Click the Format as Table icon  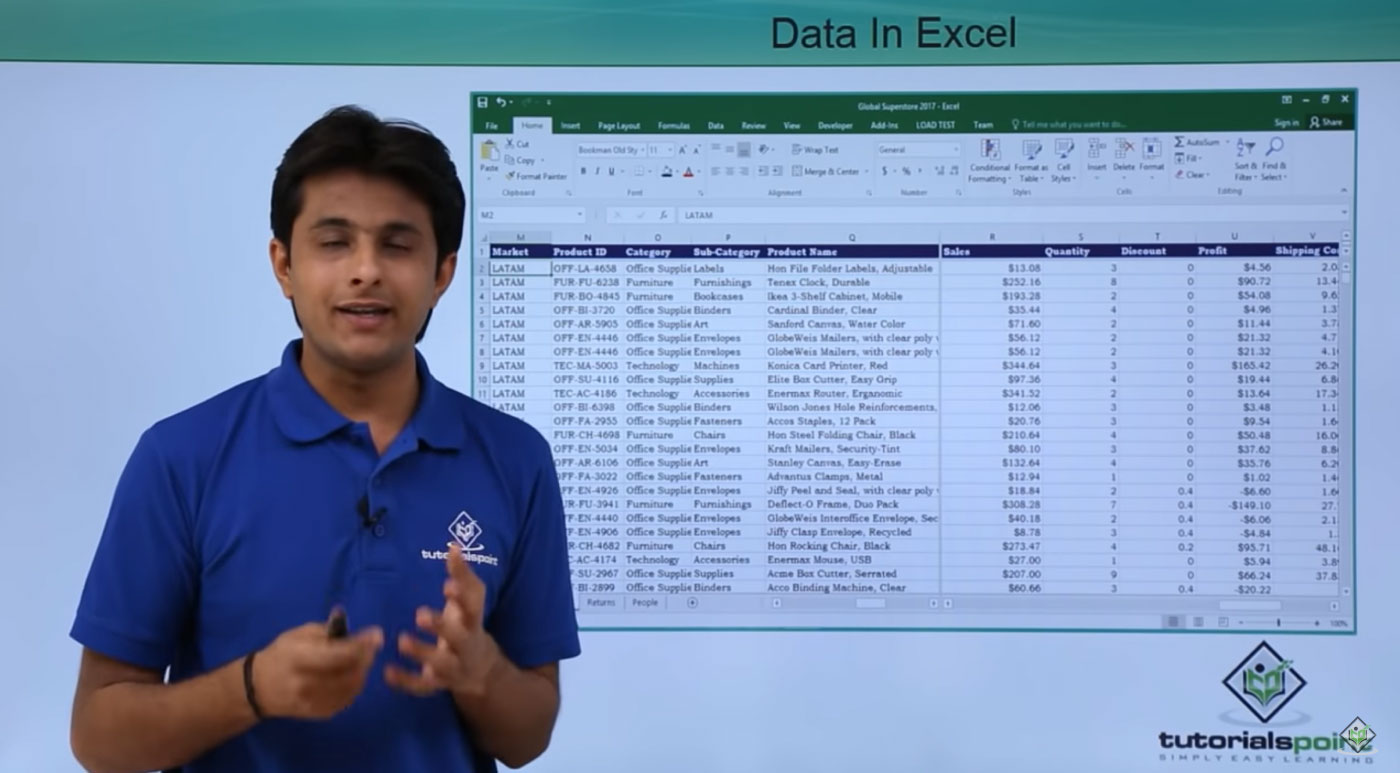click(1030, 148)
